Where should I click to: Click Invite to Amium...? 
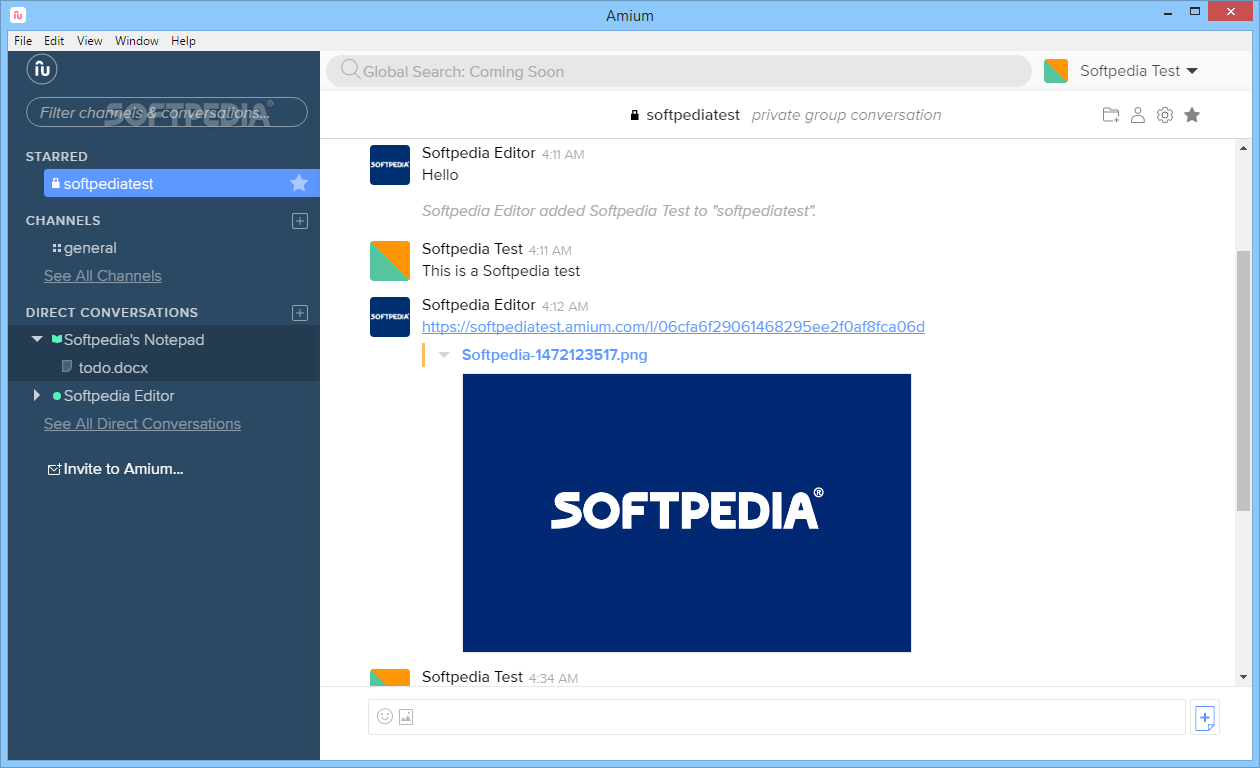click(x=124, y=469)
